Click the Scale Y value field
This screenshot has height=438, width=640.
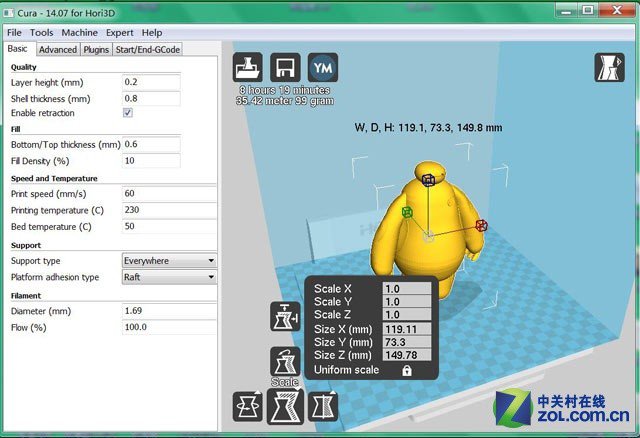(407, 302)
